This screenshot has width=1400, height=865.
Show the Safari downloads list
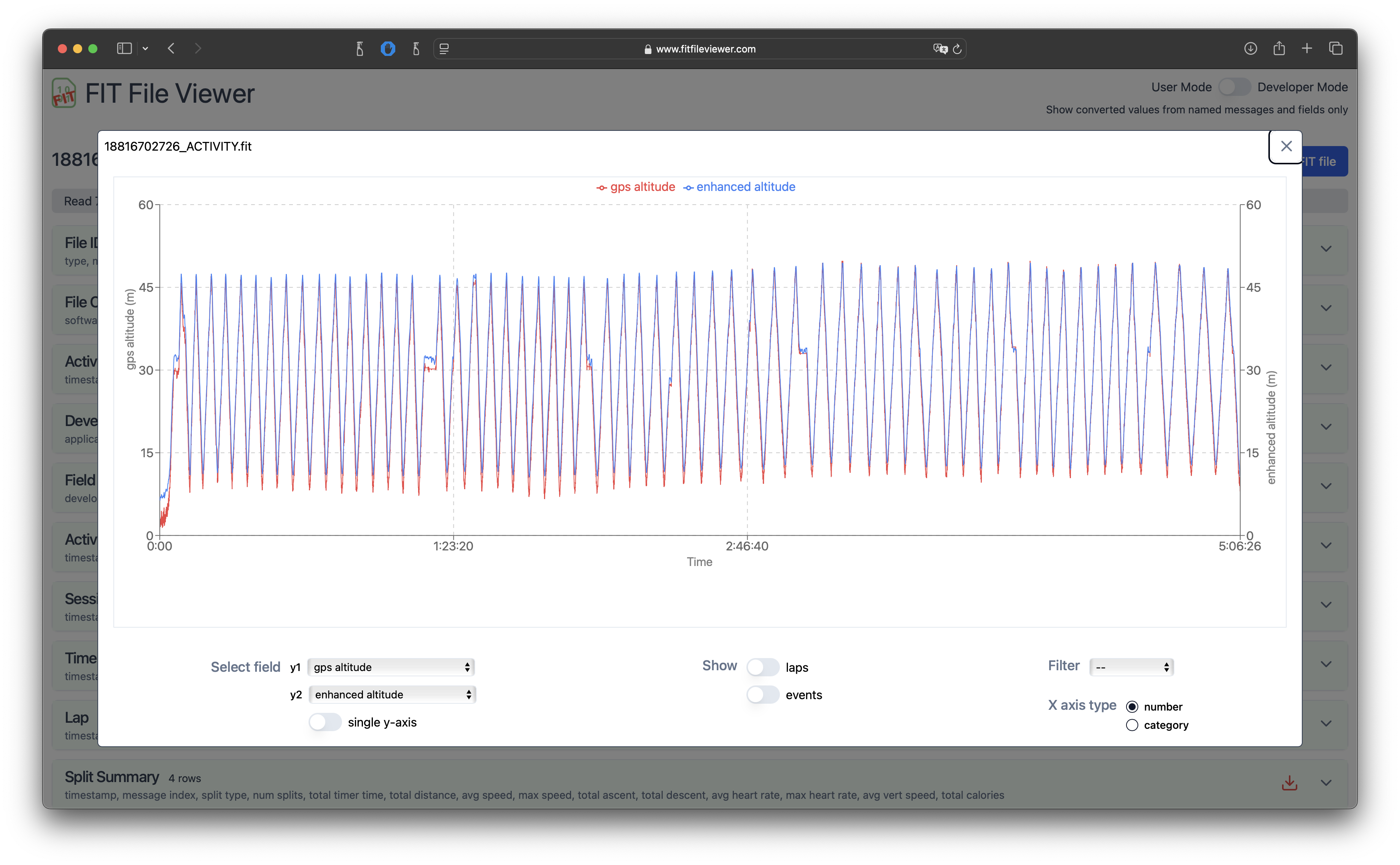pos(1250,49)
